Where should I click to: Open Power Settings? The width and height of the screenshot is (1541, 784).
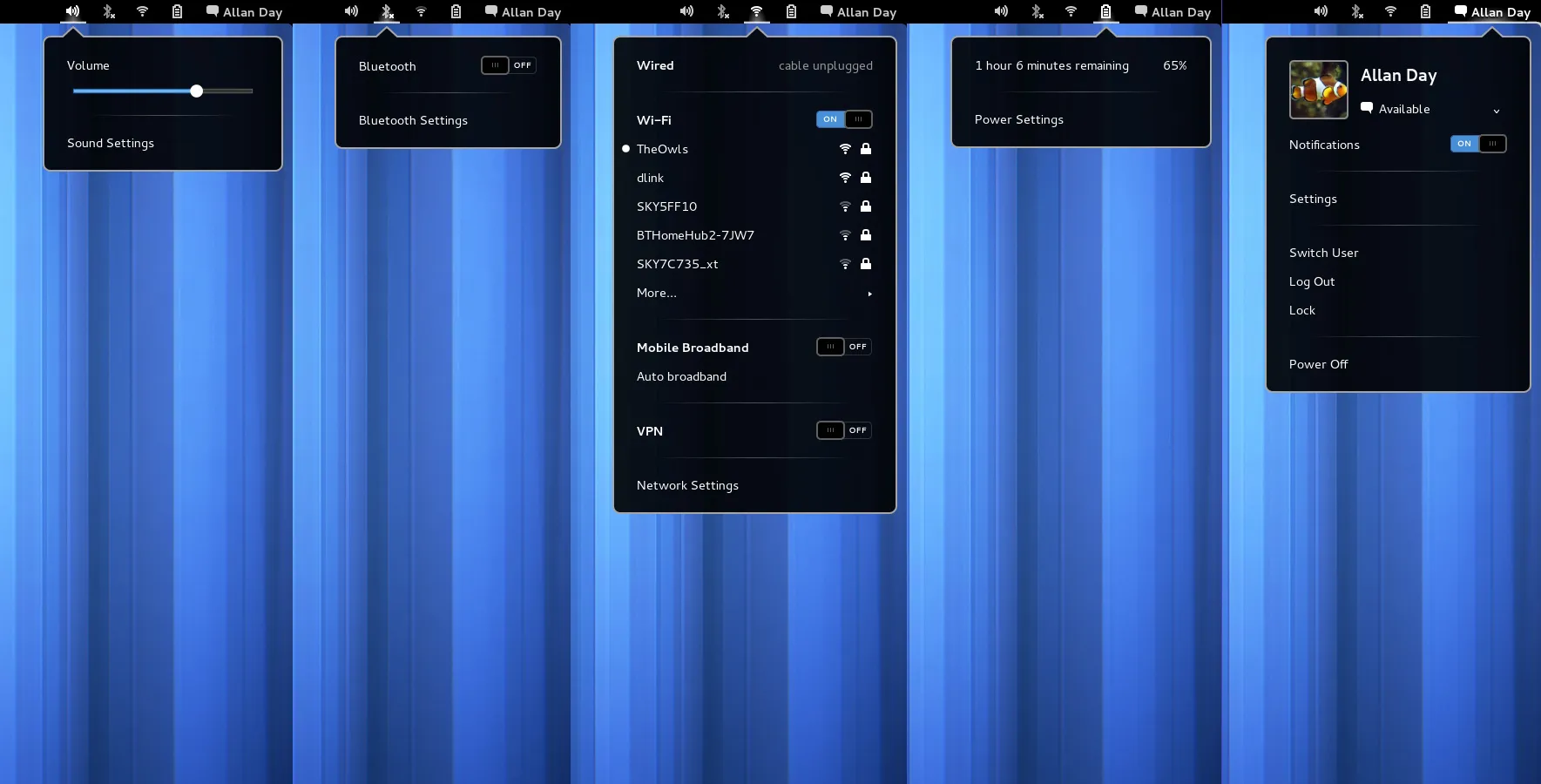pos(1018,119)
